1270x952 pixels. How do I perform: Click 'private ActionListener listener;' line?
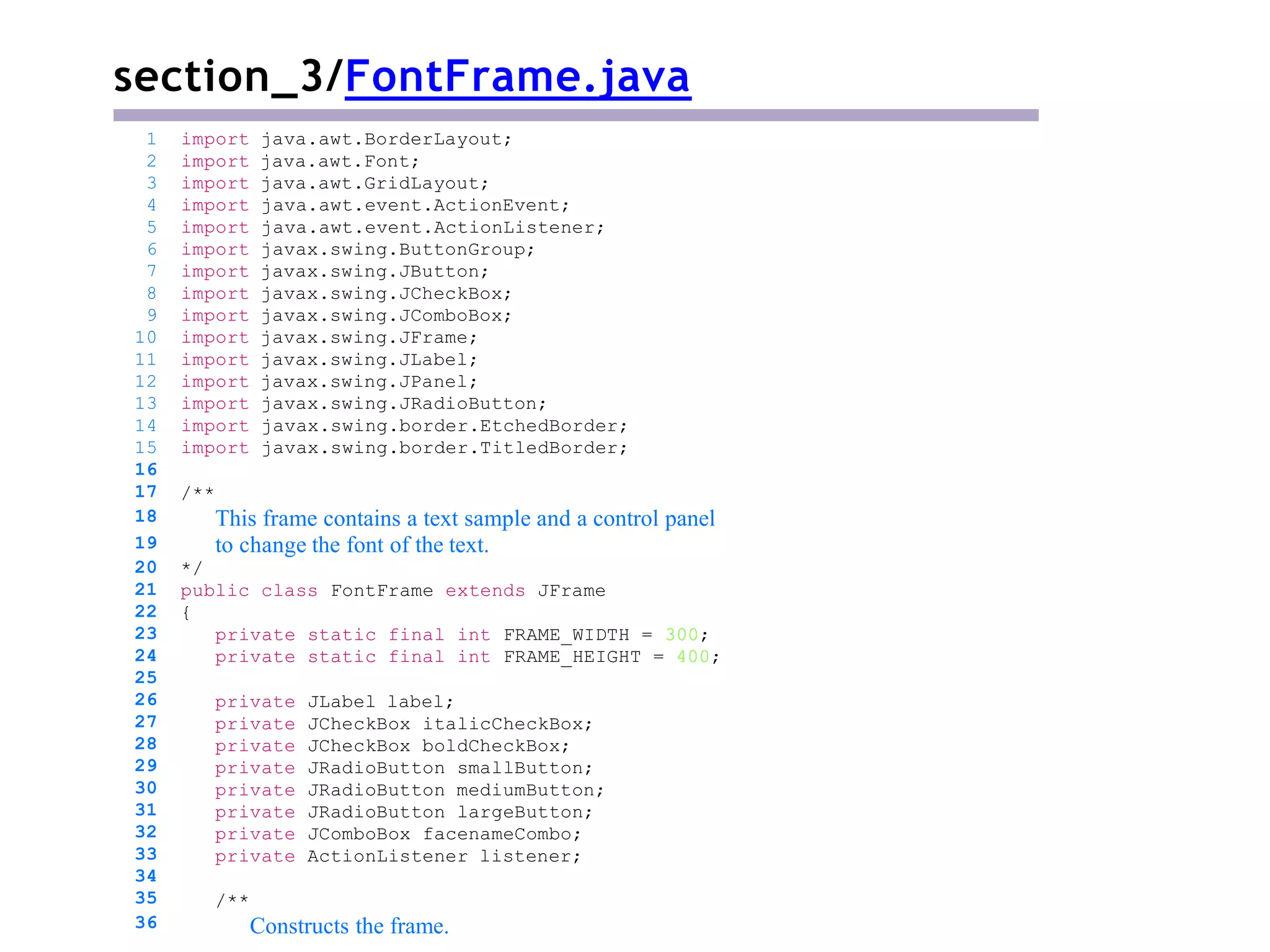coord(398,857)
